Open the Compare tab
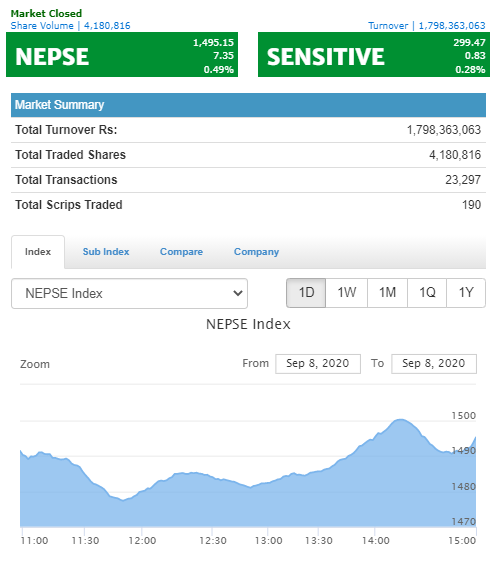Viewport: 493px width, 564px height. pos(181,252)
